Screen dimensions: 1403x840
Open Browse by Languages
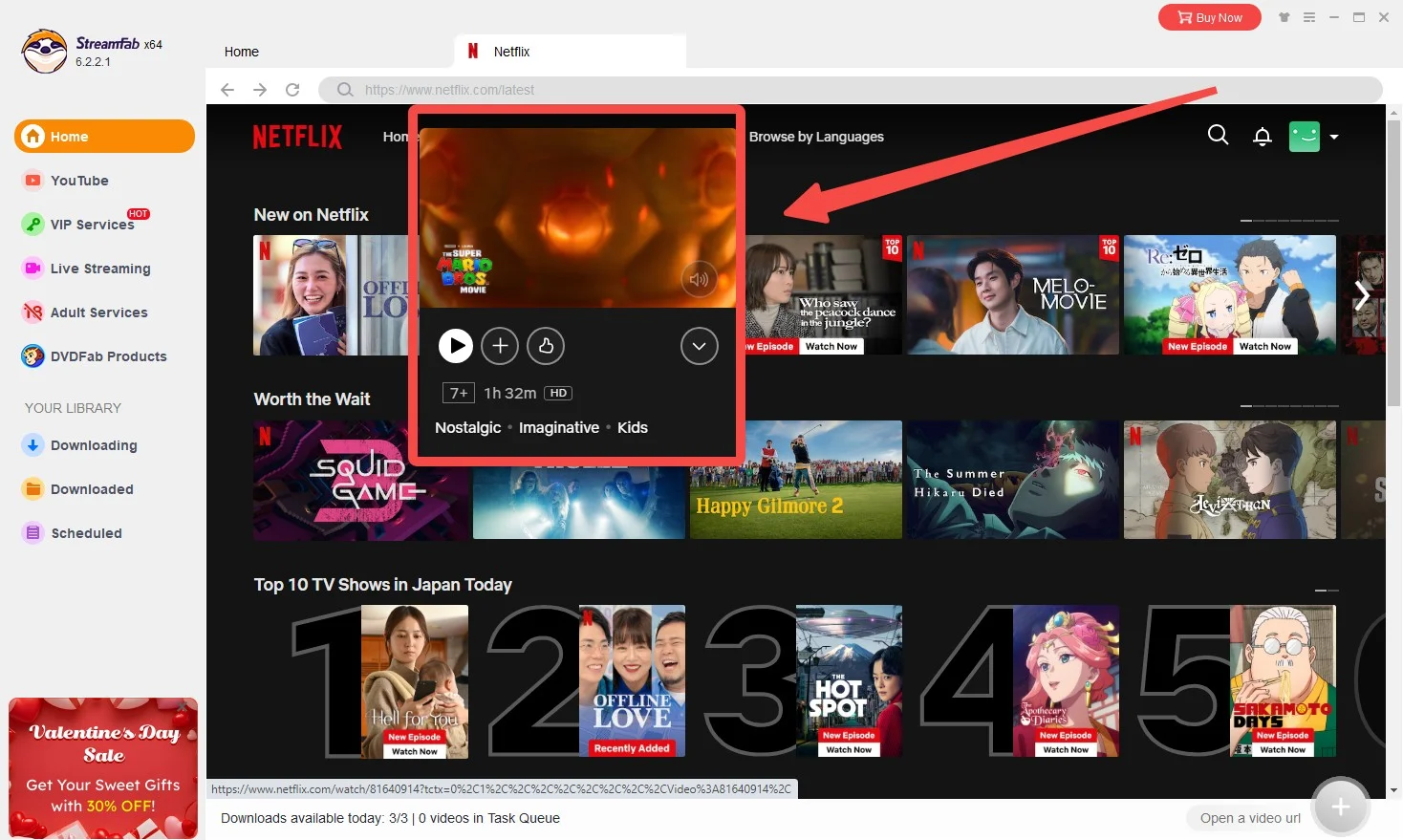point(816,137)
